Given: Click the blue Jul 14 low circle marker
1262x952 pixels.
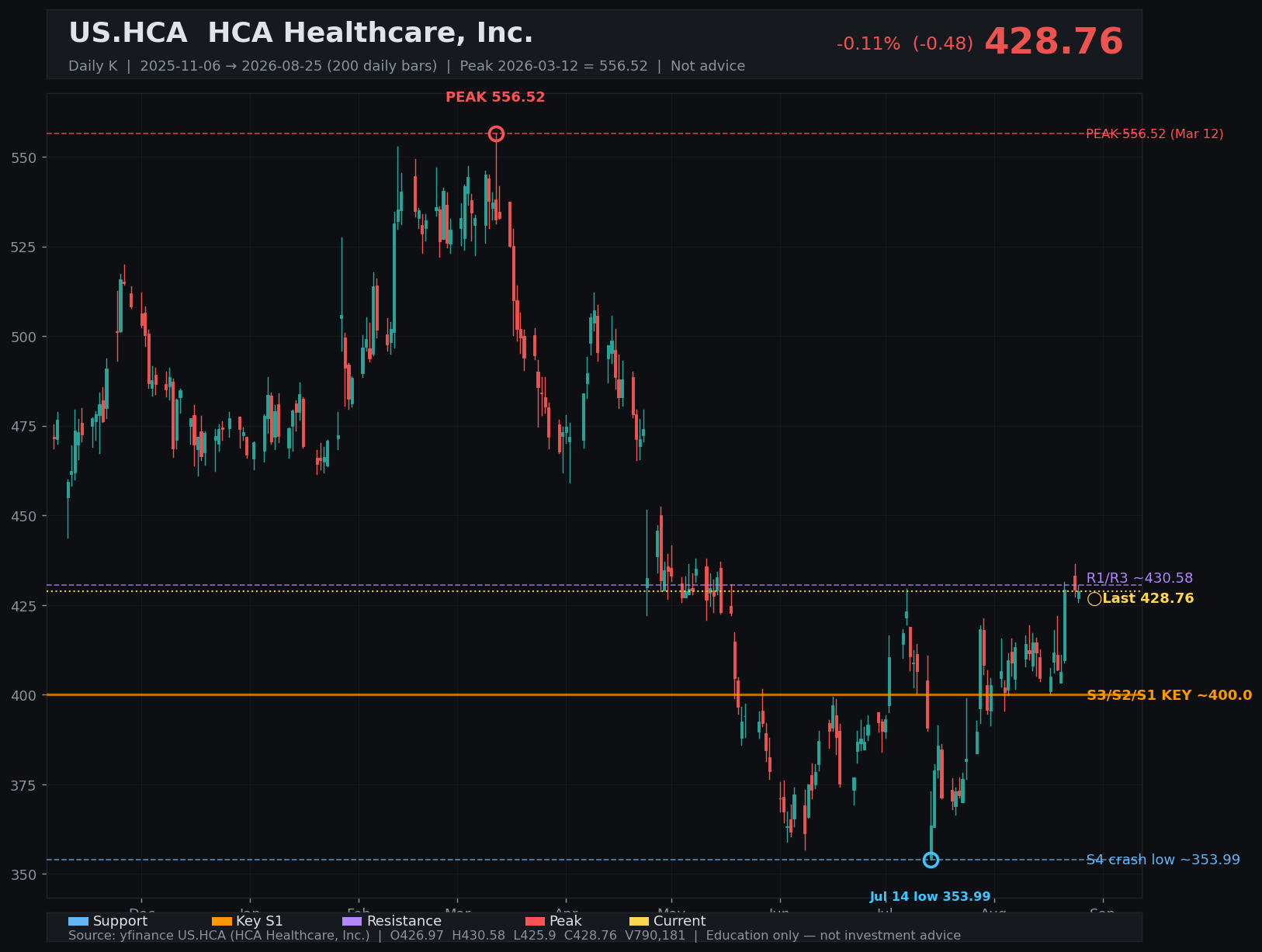Looking at the screenshot, I should point(931,860).
